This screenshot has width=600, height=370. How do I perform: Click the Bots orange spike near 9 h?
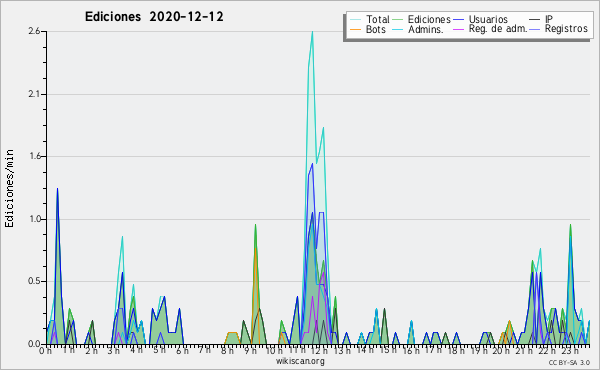point(255,249)
